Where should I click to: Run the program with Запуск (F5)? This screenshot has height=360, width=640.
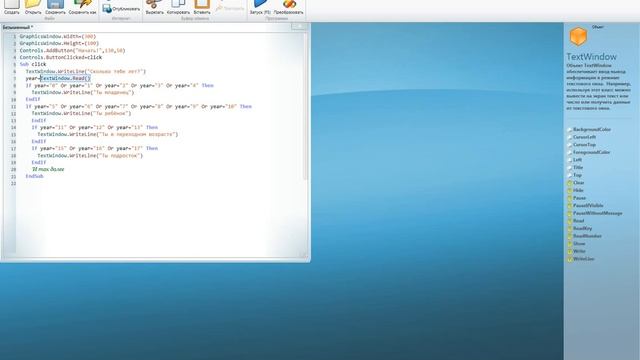pos(260,7)
